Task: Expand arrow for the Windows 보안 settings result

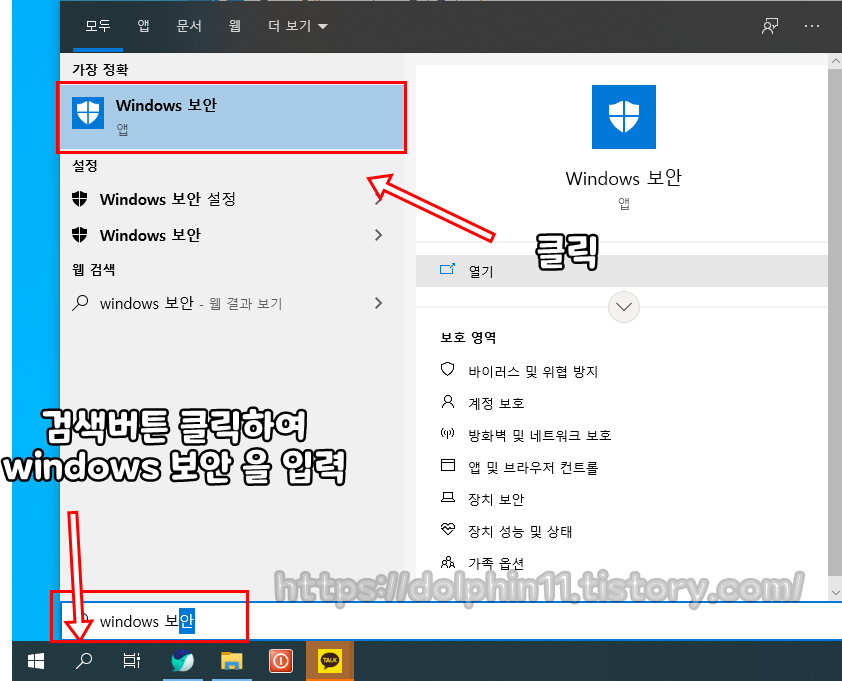Action: [x=379, y=235]
